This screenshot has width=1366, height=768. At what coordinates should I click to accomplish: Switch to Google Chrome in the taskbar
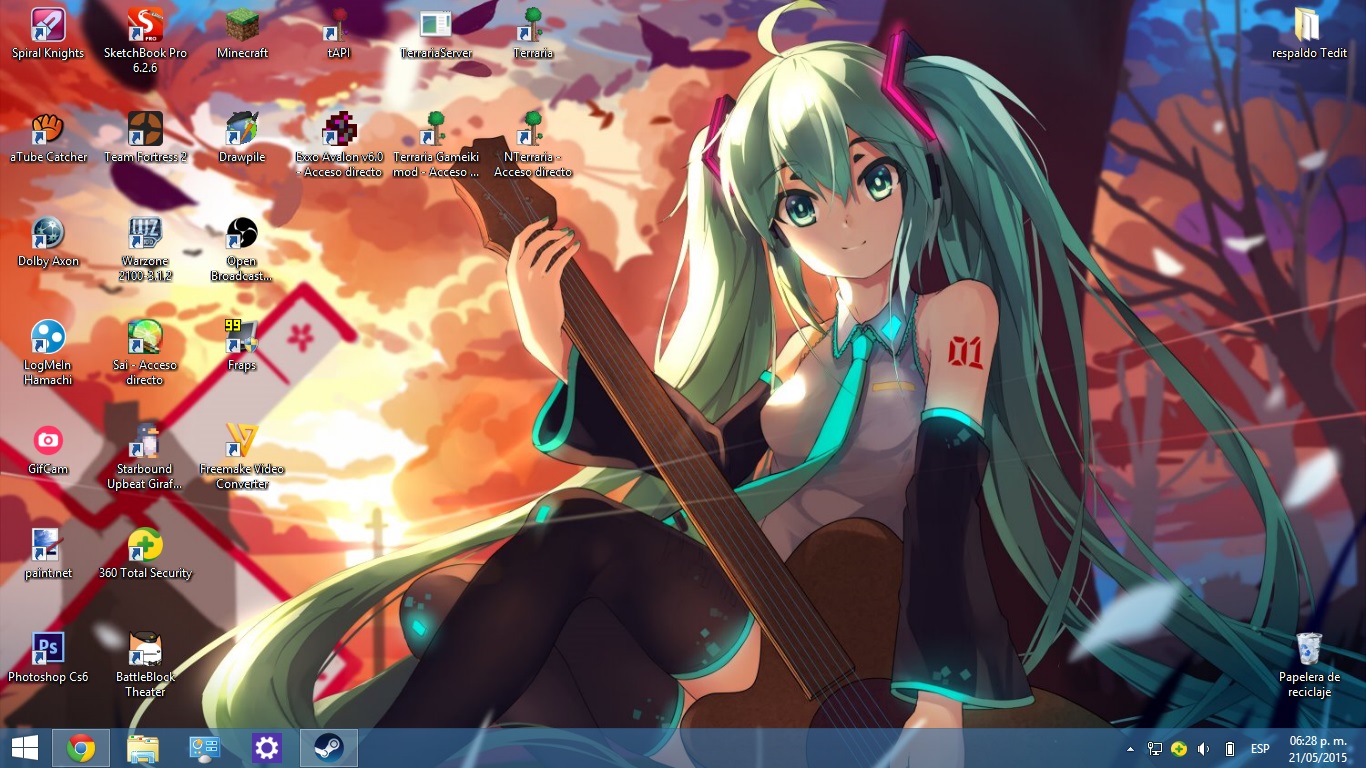click(x=81, y=748)
